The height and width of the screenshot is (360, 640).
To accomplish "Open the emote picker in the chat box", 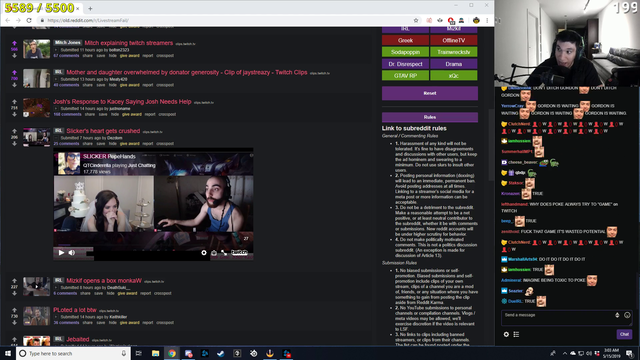I will 627,315.
